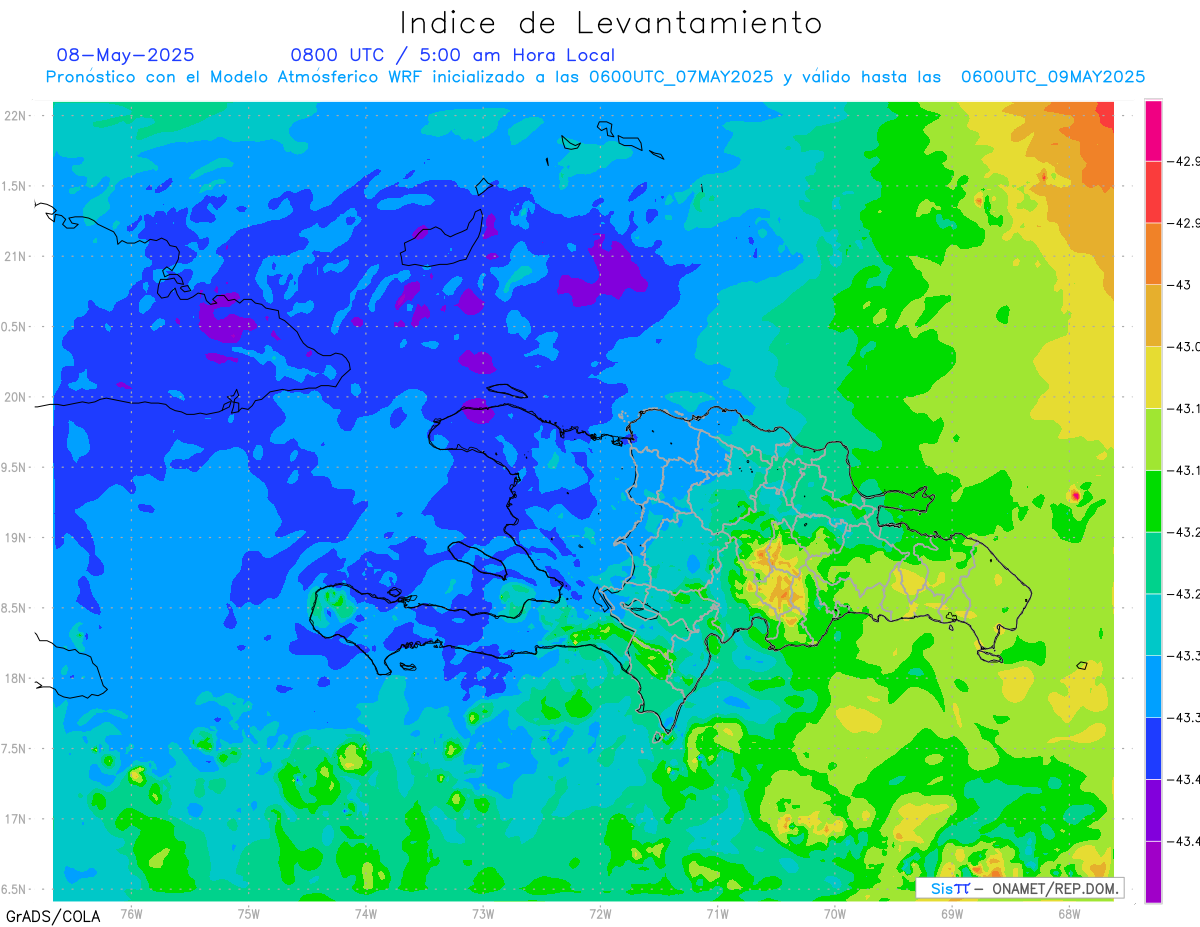The width and height of the screenshot is (1200, 927).
Task: Click the '0800 UTC / 5:00 am Hora Local' label
Action: (x=453, y=55)
